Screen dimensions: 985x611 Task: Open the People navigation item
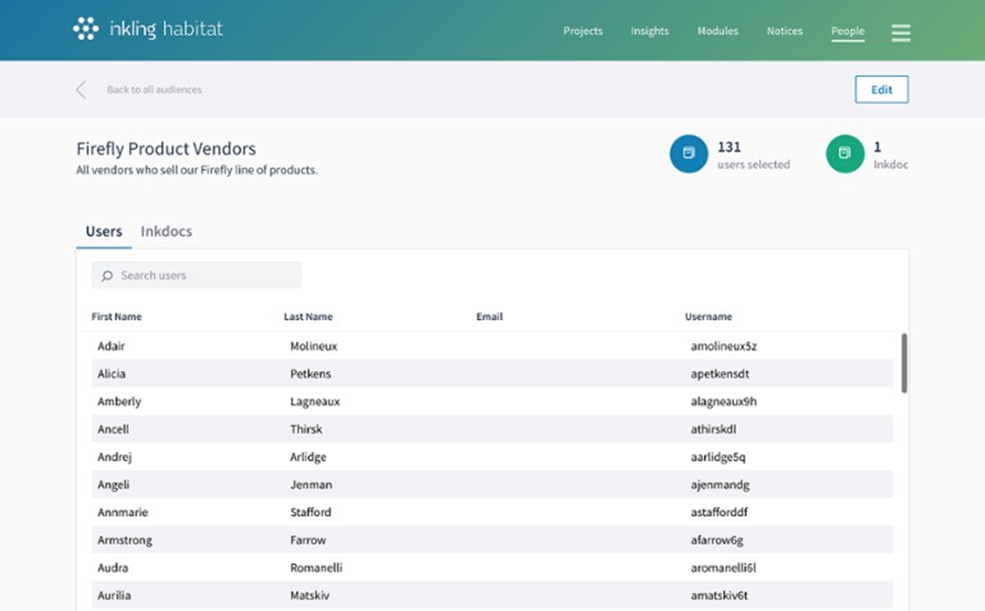point(847,31)
